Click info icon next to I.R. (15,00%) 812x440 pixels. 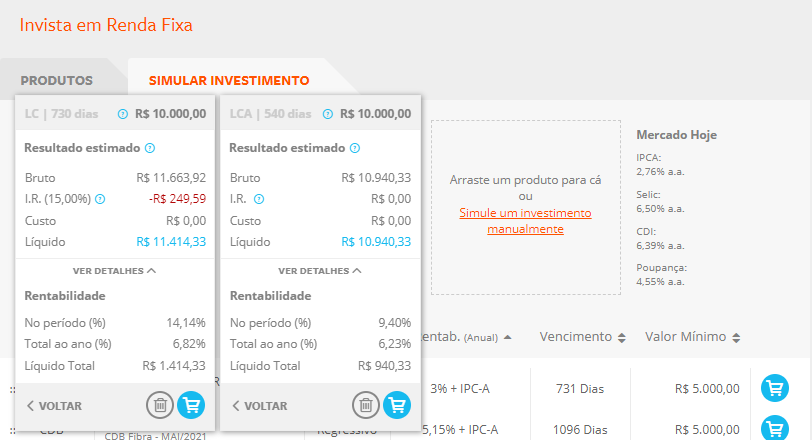click(x=100, y=199)
